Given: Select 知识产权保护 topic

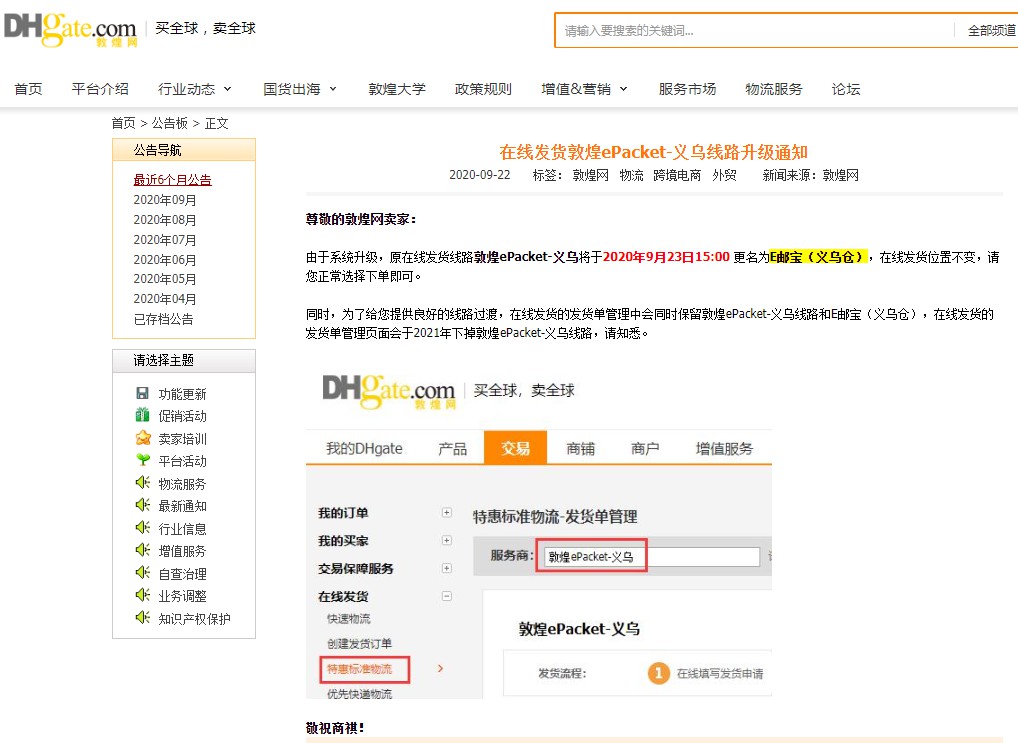Looking at the screenshot, I should click(194, 619).
